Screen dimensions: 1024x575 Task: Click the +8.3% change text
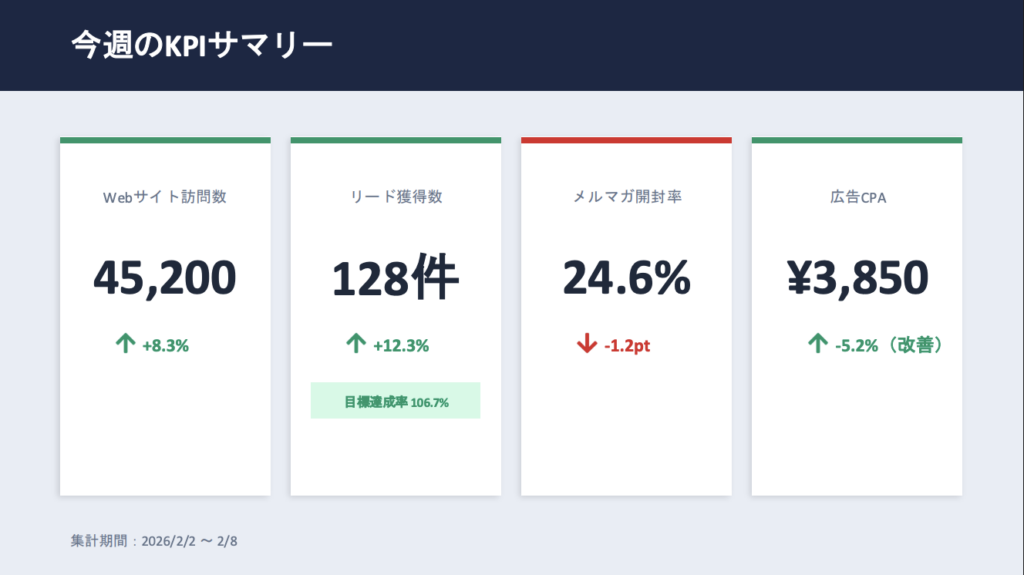point(166,346)
